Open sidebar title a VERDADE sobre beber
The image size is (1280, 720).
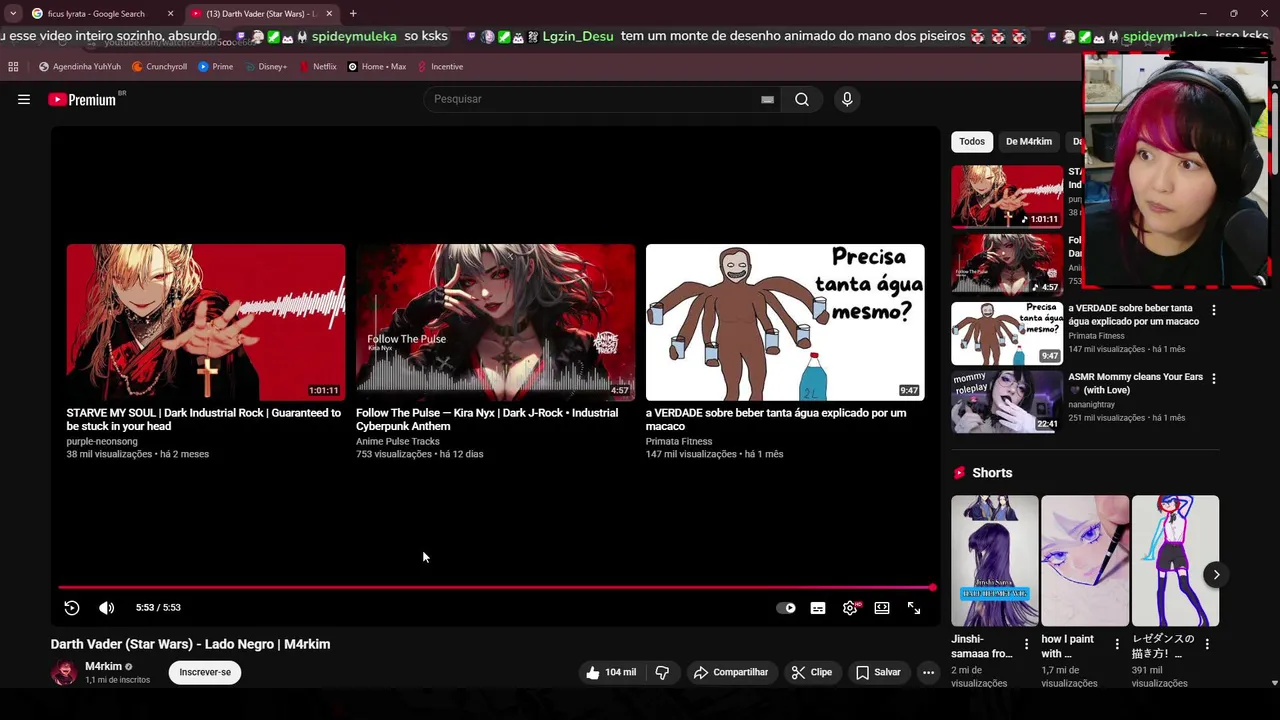(x=1134, y=315)
